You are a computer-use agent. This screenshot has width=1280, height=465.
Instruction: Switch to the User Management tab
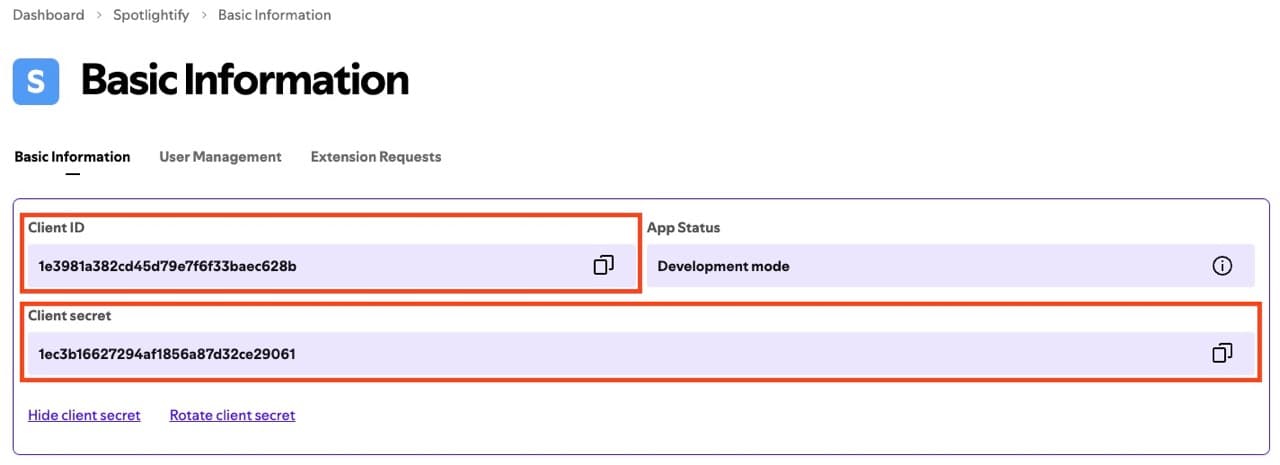tap(220, 157)
